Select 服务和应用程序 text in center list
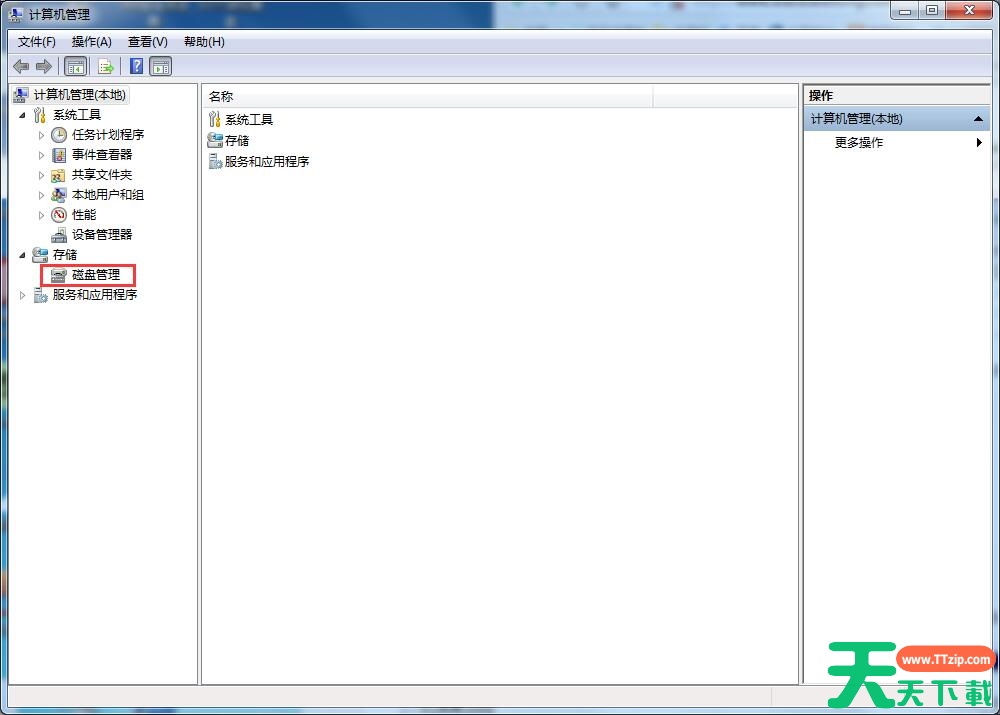Viewport: 1000px width, 715px height. [x=267, y=161]
